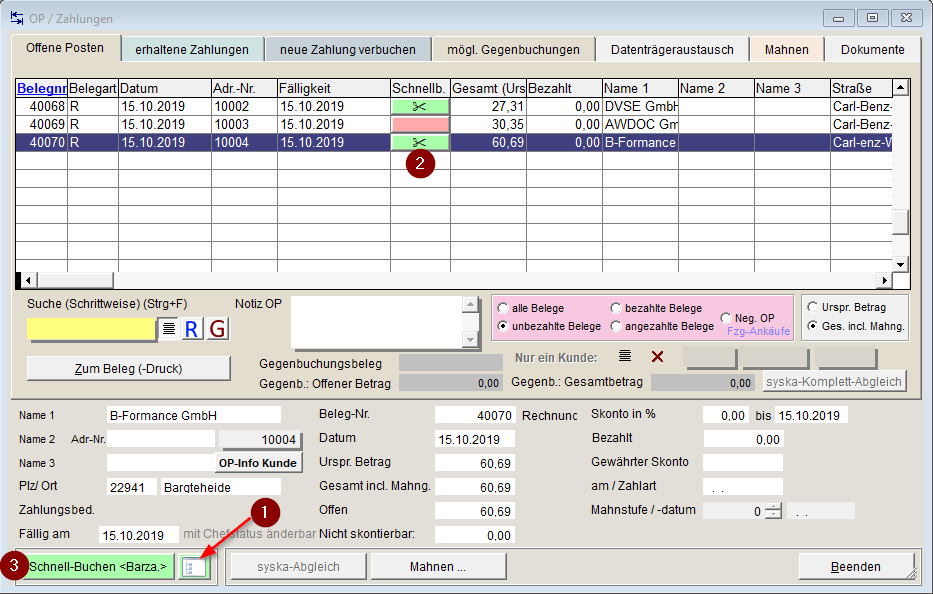Open customer list icon next to Nur ein Kunde
The height and width of the screenshot is (594, 933).
(x=625, y=357)
